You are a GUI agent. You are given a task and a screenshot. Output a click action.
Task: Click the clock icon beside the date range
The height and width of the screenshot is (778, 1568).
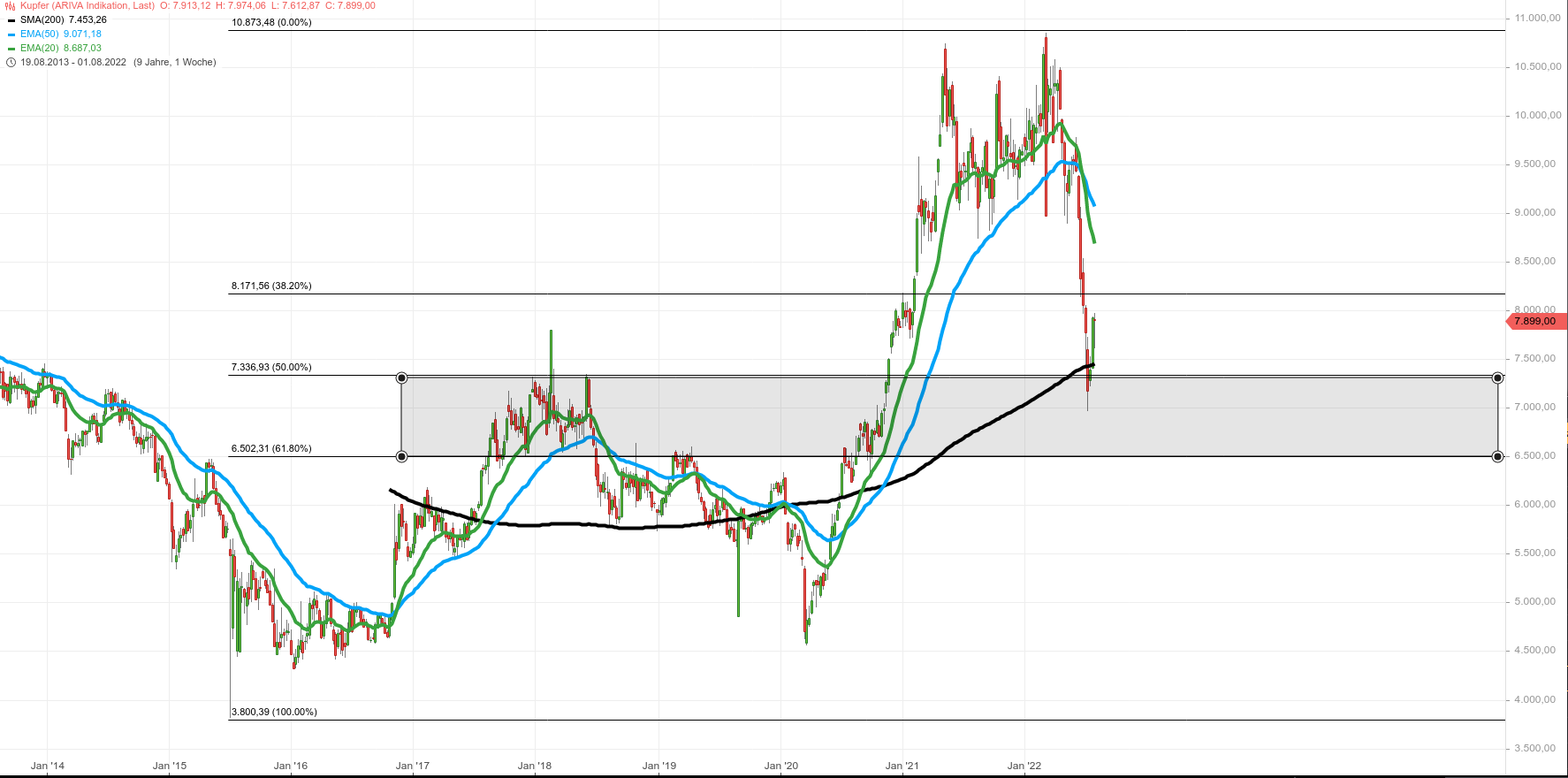pyautogui.click(x=11, y=62)
